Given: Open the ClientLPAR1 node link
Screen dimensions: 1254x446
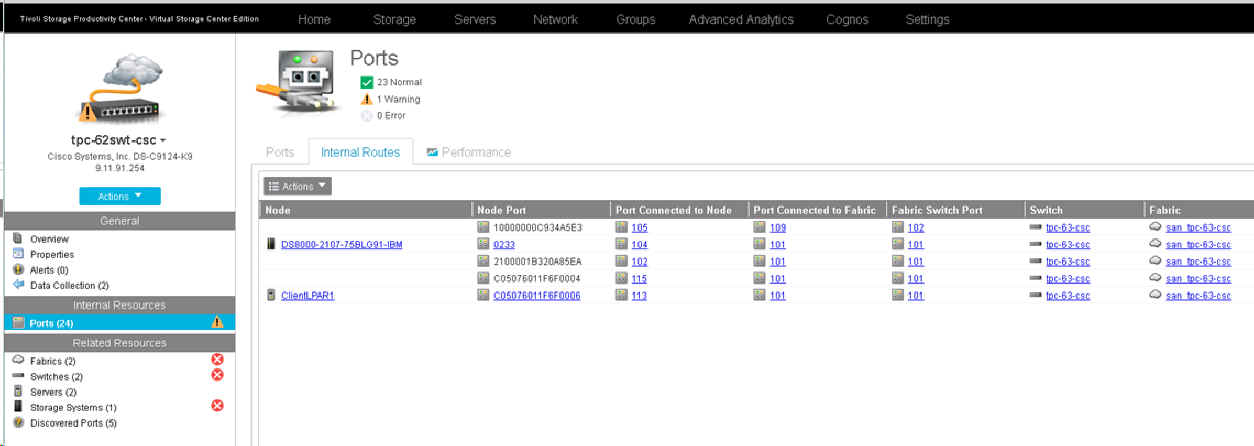Looking at the screenshot, I should pyautogui.click(x=308, y=295).
